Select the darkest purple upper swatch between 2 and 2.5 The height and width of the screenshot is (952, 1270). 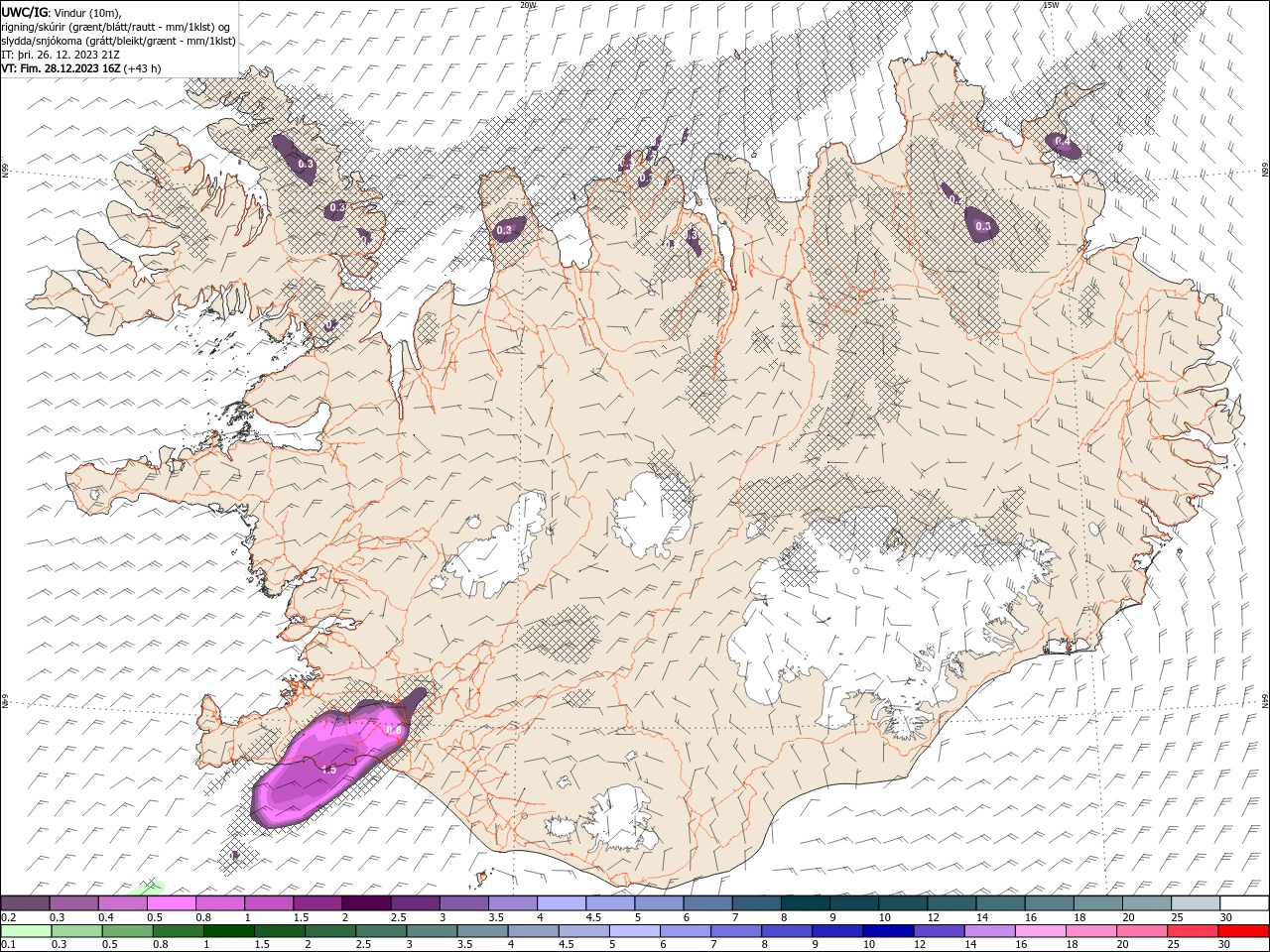coord(366,903)
